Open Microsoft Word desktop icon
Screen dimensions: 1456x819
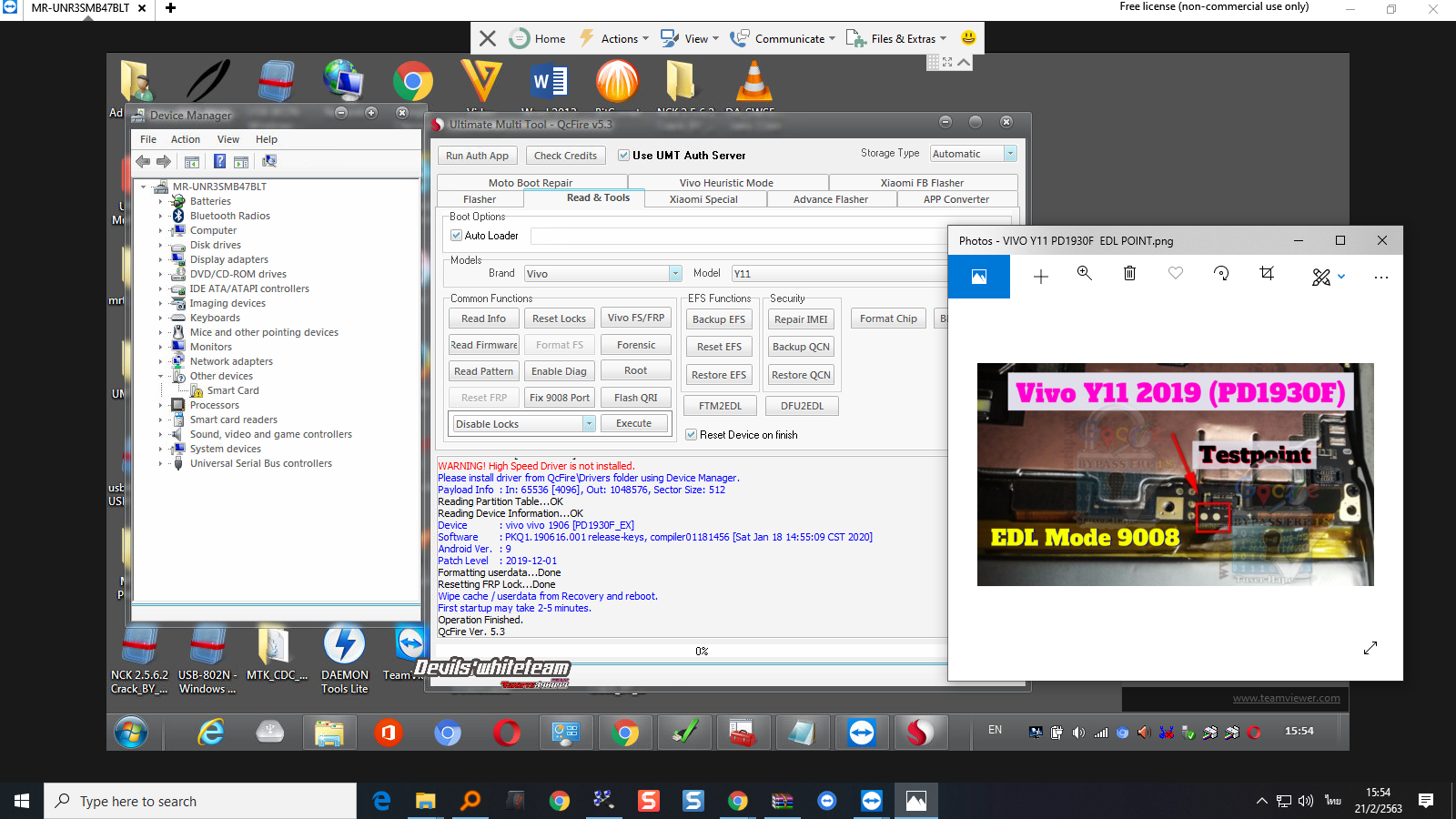pos(550,84)
